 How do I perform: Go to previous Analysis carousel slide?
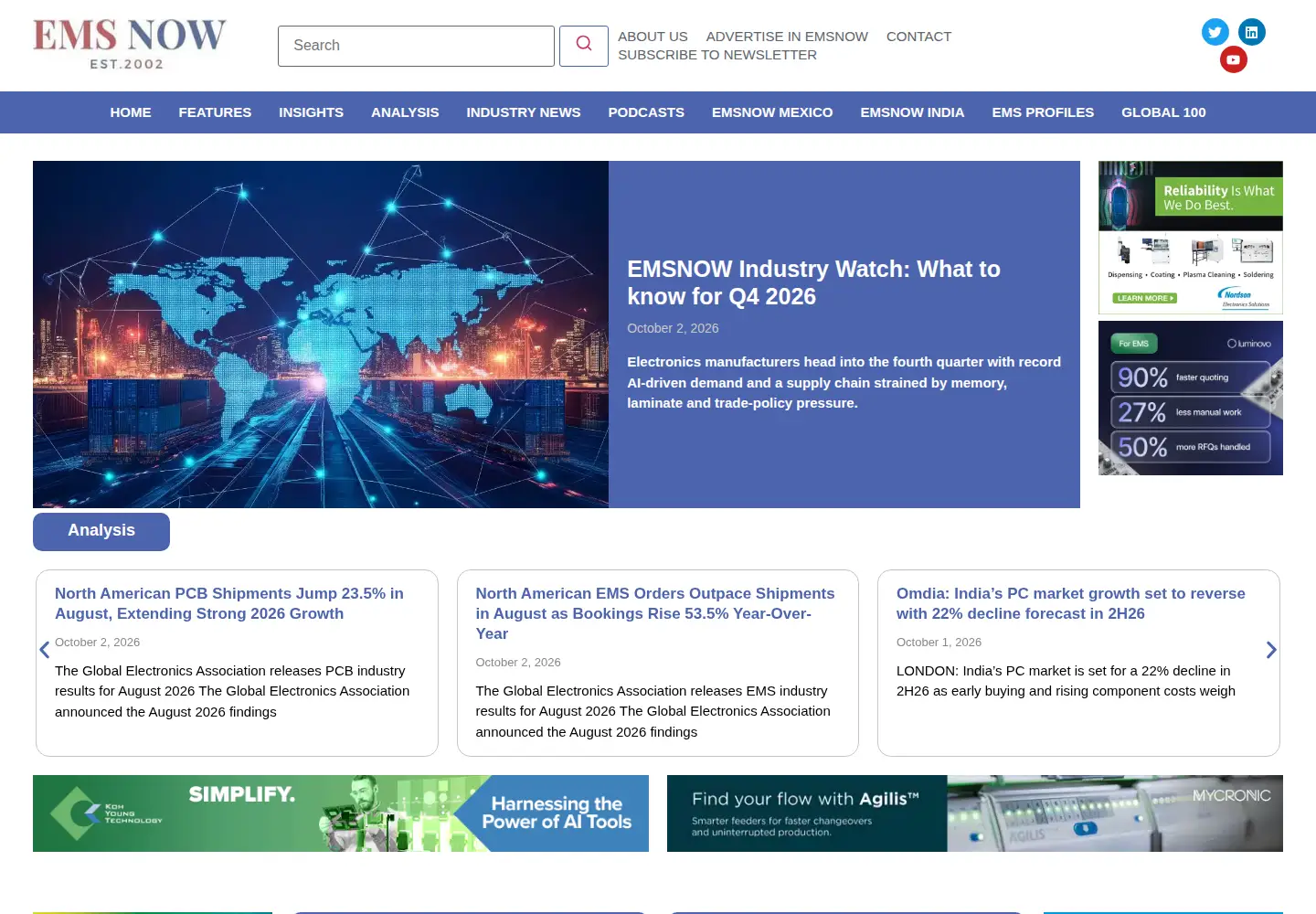44,650
